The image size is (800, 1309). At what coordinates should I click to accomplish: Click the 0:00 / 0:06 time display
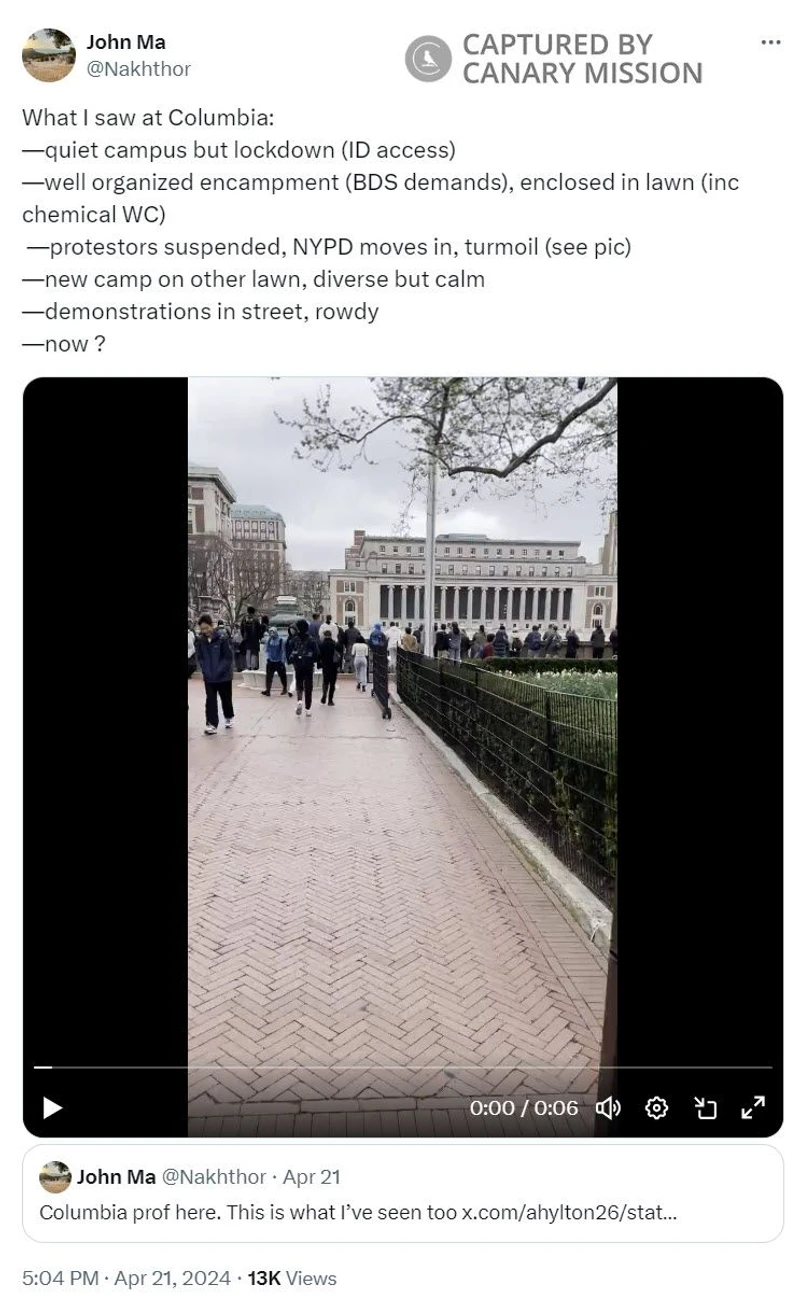click(524, 1107)
